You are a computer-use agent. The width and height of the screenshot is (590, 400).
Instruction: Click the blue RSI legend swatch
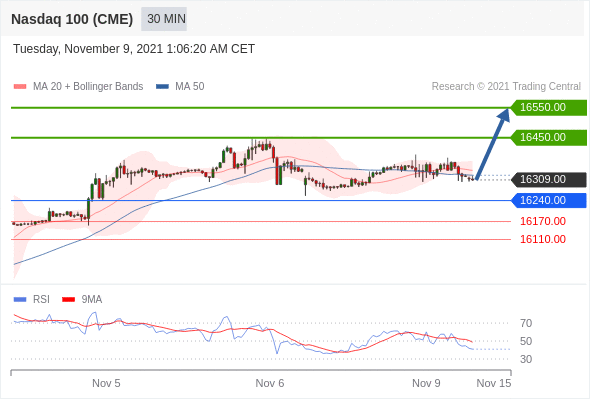pos(20,300)
